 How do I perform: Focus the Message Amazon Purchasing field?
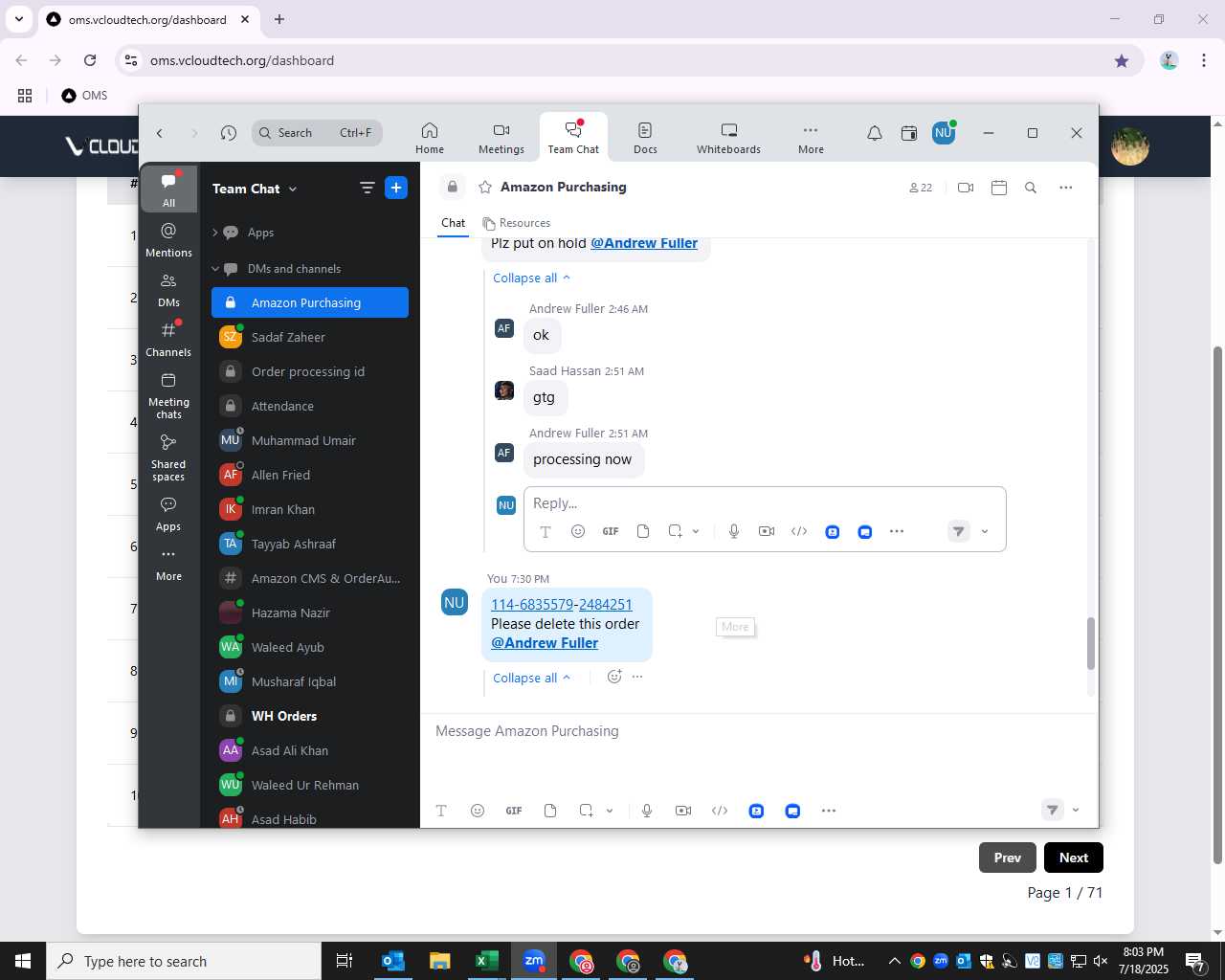click(x=758, y=731)
